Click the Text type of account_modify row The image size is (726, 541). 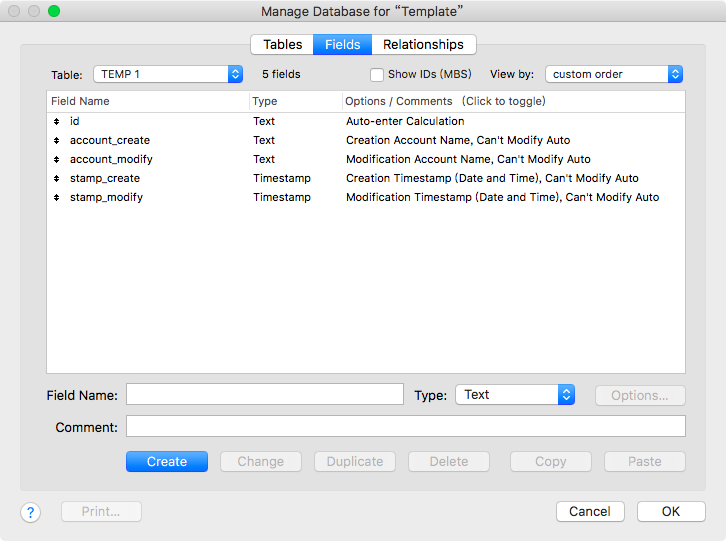coord(264,159)
